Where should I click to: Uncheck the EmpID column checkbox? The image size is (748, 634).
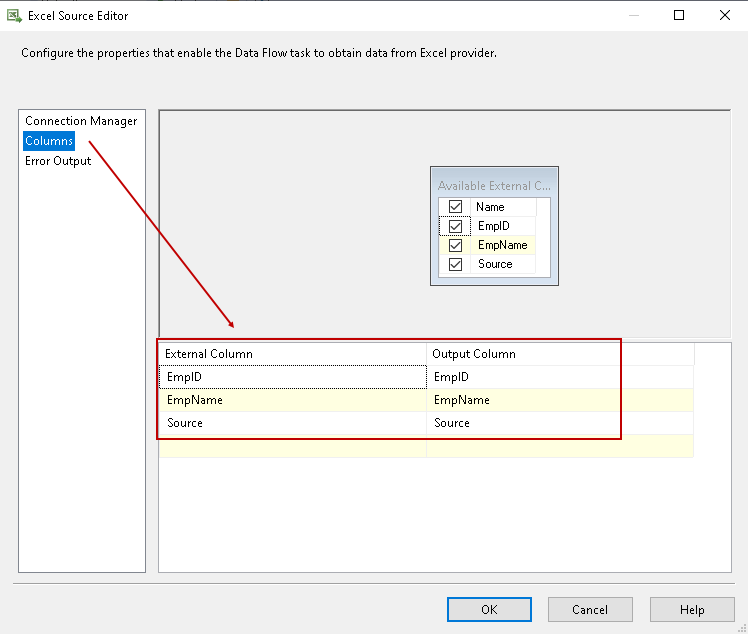click(x=456, y=226)
